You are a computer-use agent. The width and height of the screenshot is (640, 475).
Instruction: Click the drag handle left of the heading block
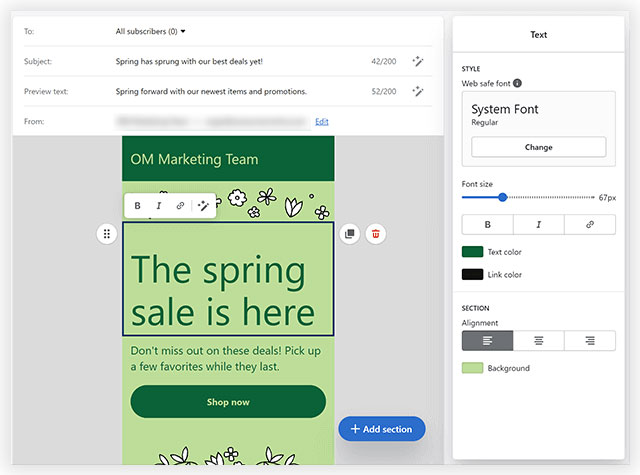tap(107, 234)
